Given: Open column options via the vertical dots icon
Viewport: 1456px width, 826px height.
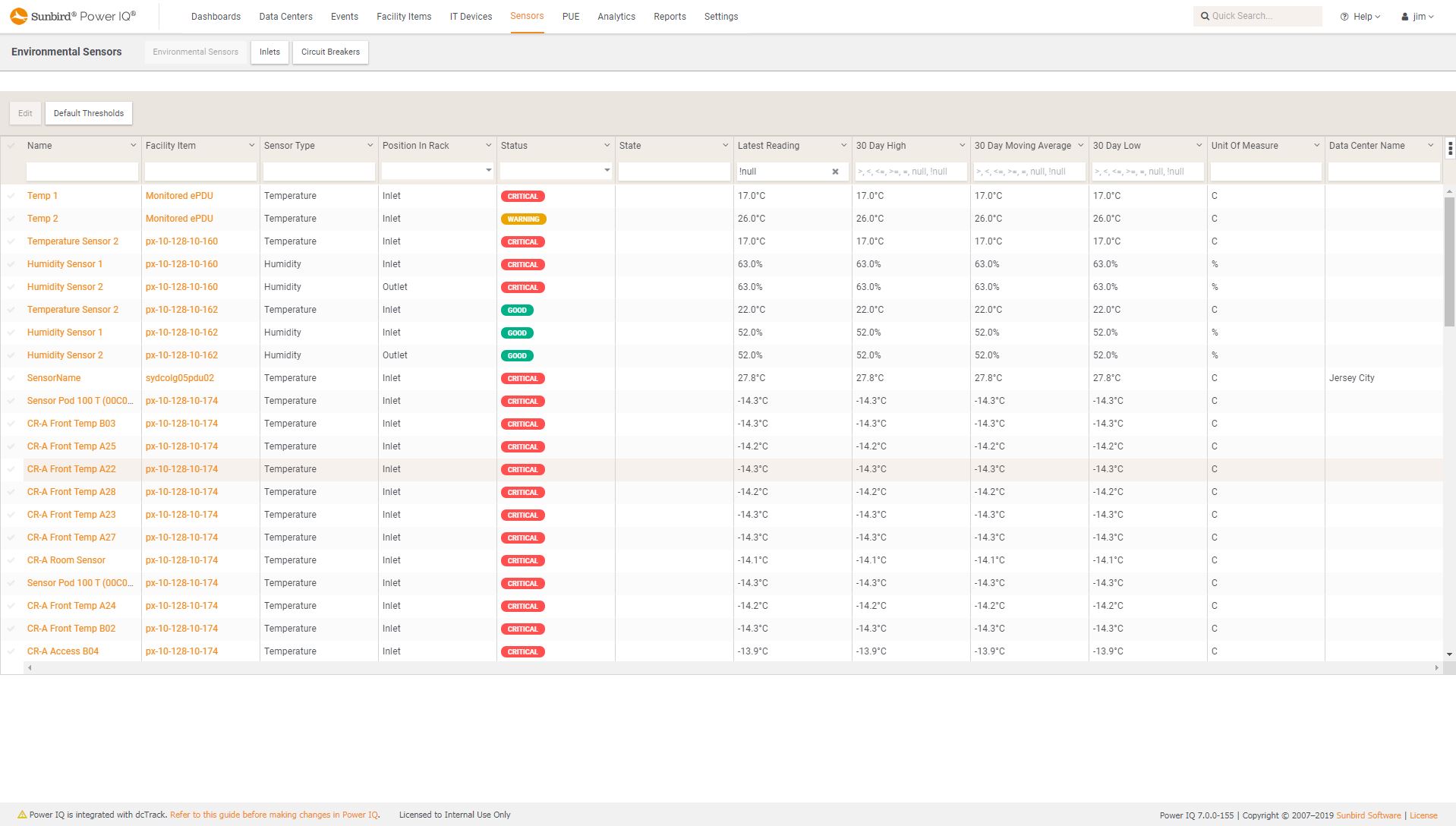Looking at the screenshot, I should click(x=1449, y=149).
